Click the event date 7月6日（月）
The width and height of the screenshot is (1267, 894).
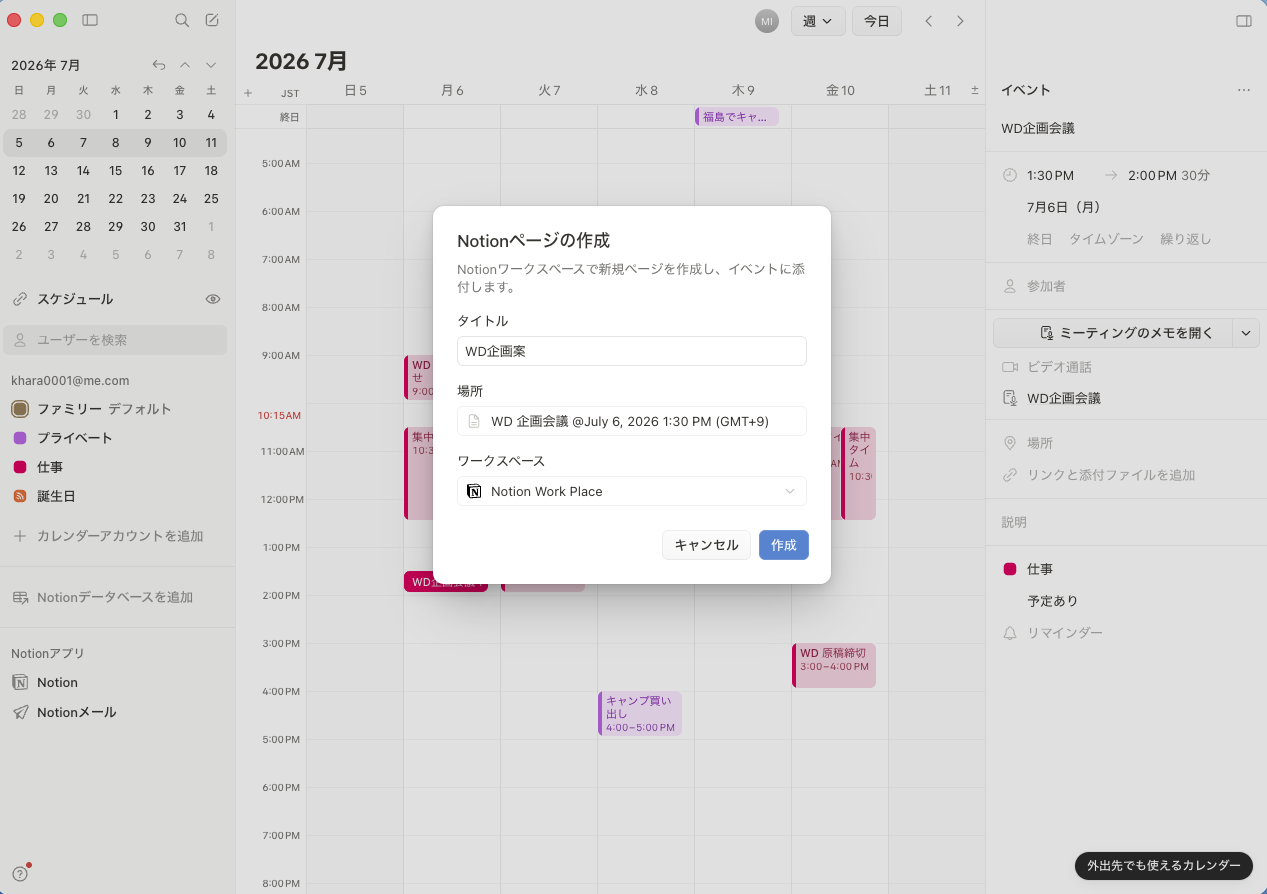pos(1063,207)
